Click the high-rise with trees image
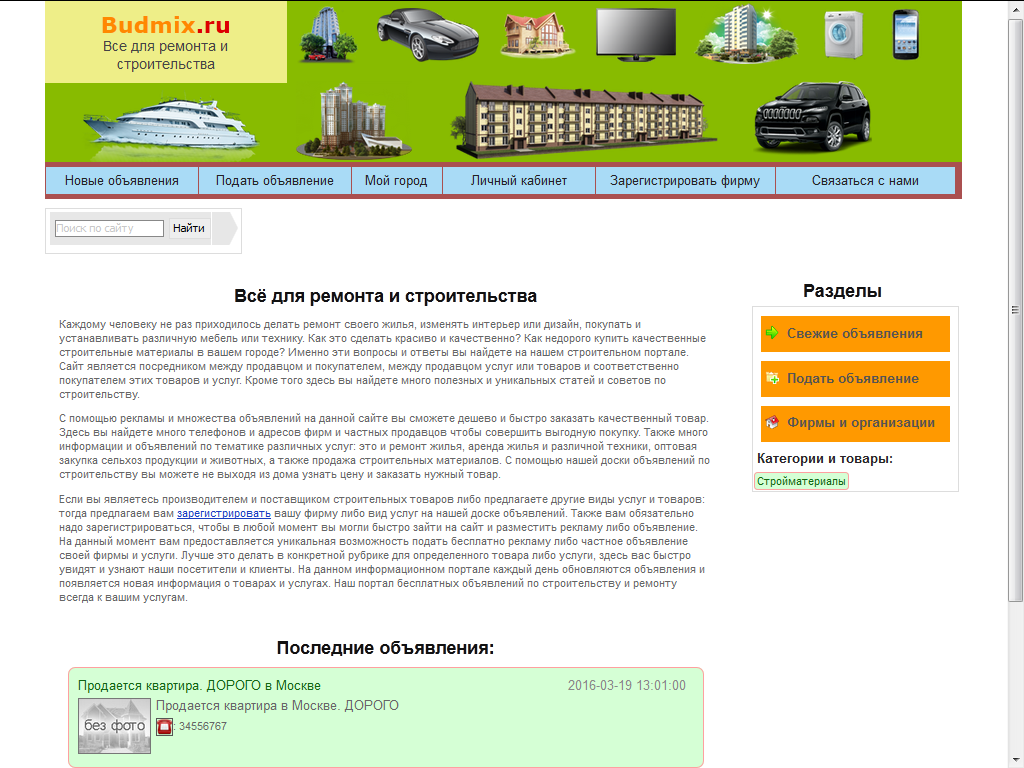The height and width of the screenshot is (768, 1024). 746,34
